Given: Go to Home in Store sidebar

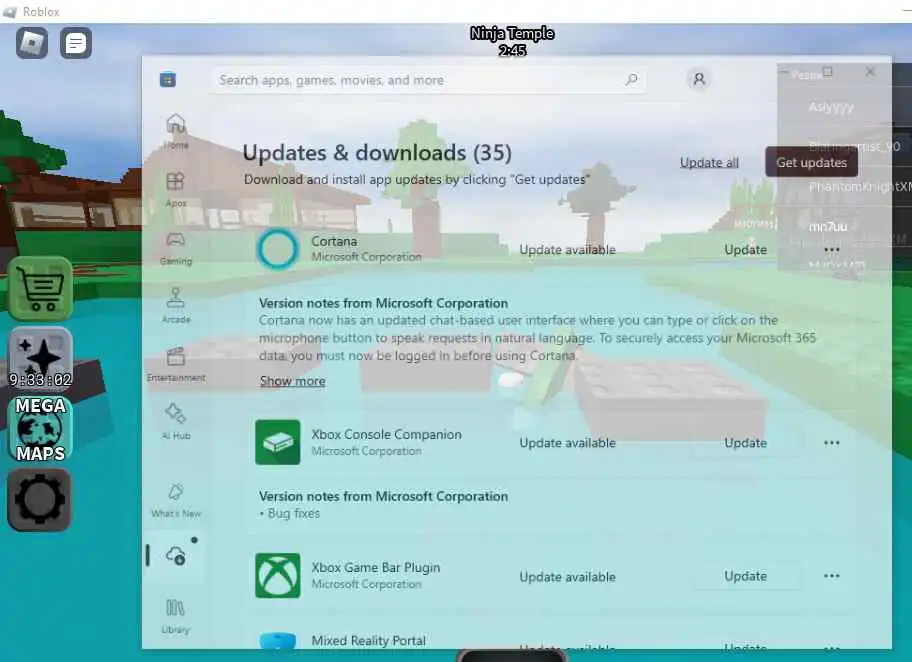Looking at the screenshot, I should coord(176,132).
